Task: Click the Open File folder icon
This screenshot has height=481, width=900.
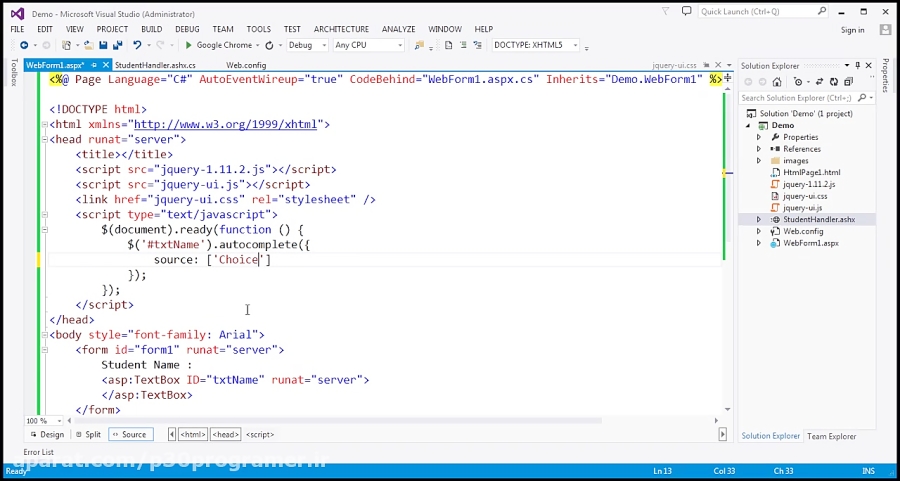Action: [x=88, y=45]
